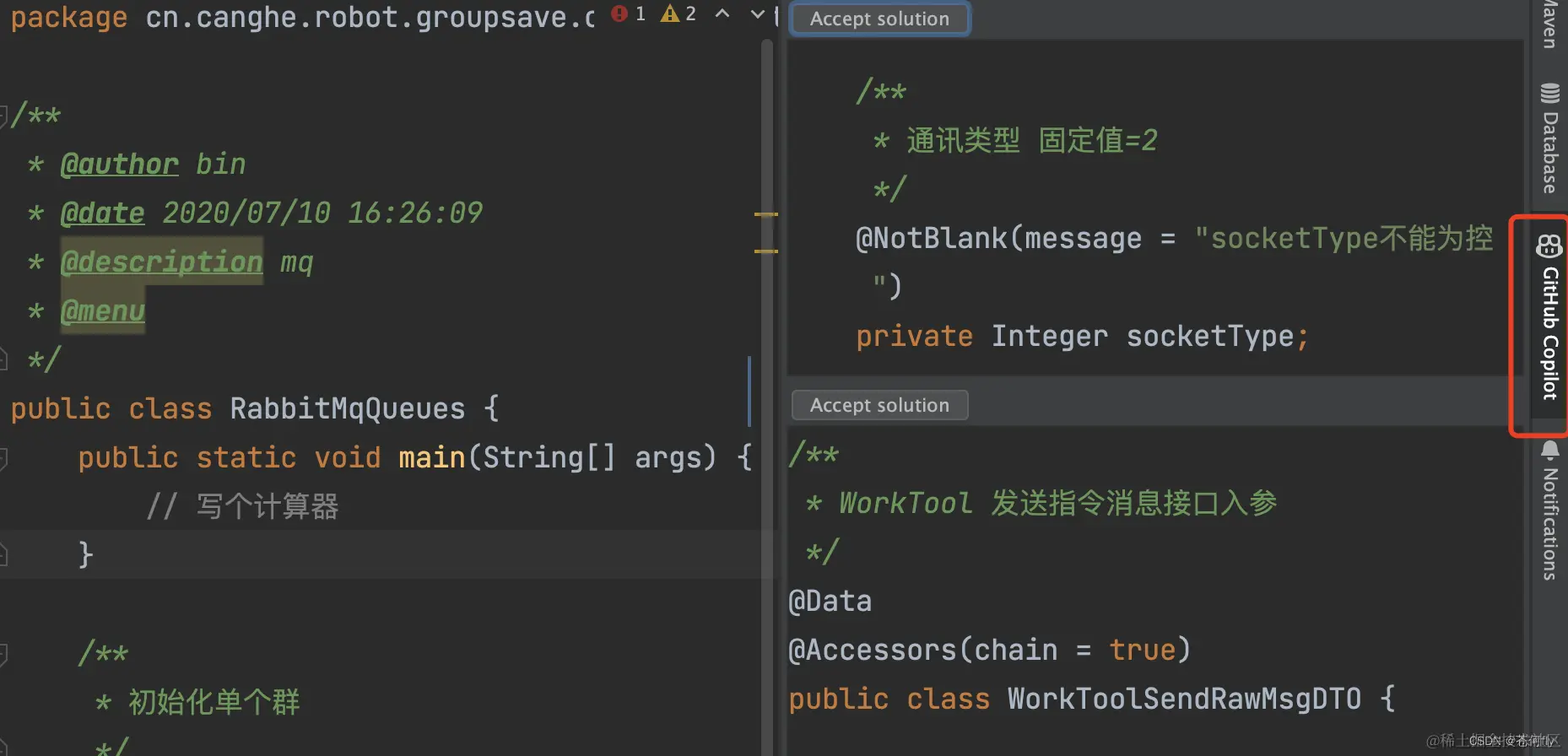The image size is (1568, 756).
Task: Click the first Accept solution button
Action: 879,19
